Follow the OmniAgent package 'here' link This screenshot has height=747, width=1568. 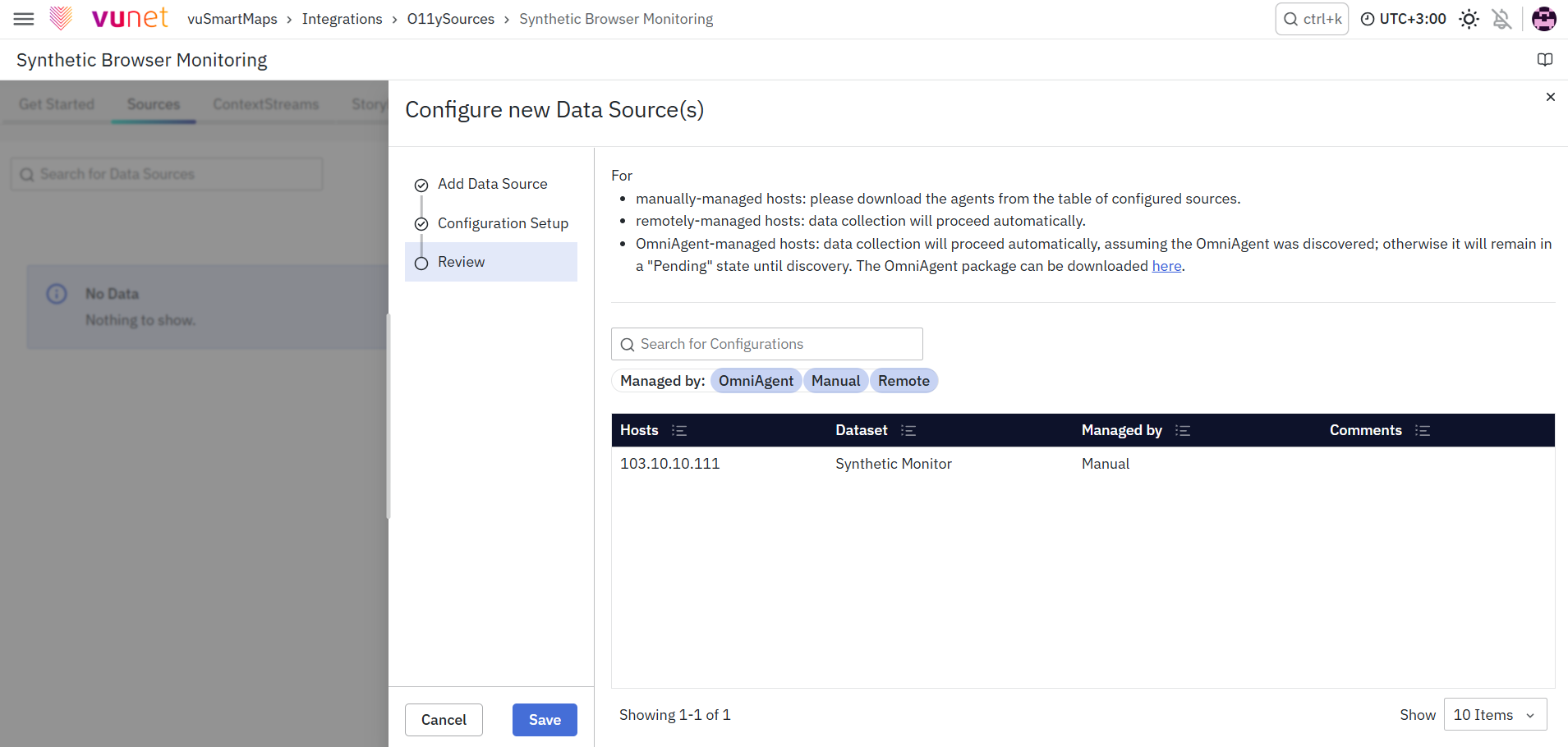pyautogui.click(x=1166, y=266)
